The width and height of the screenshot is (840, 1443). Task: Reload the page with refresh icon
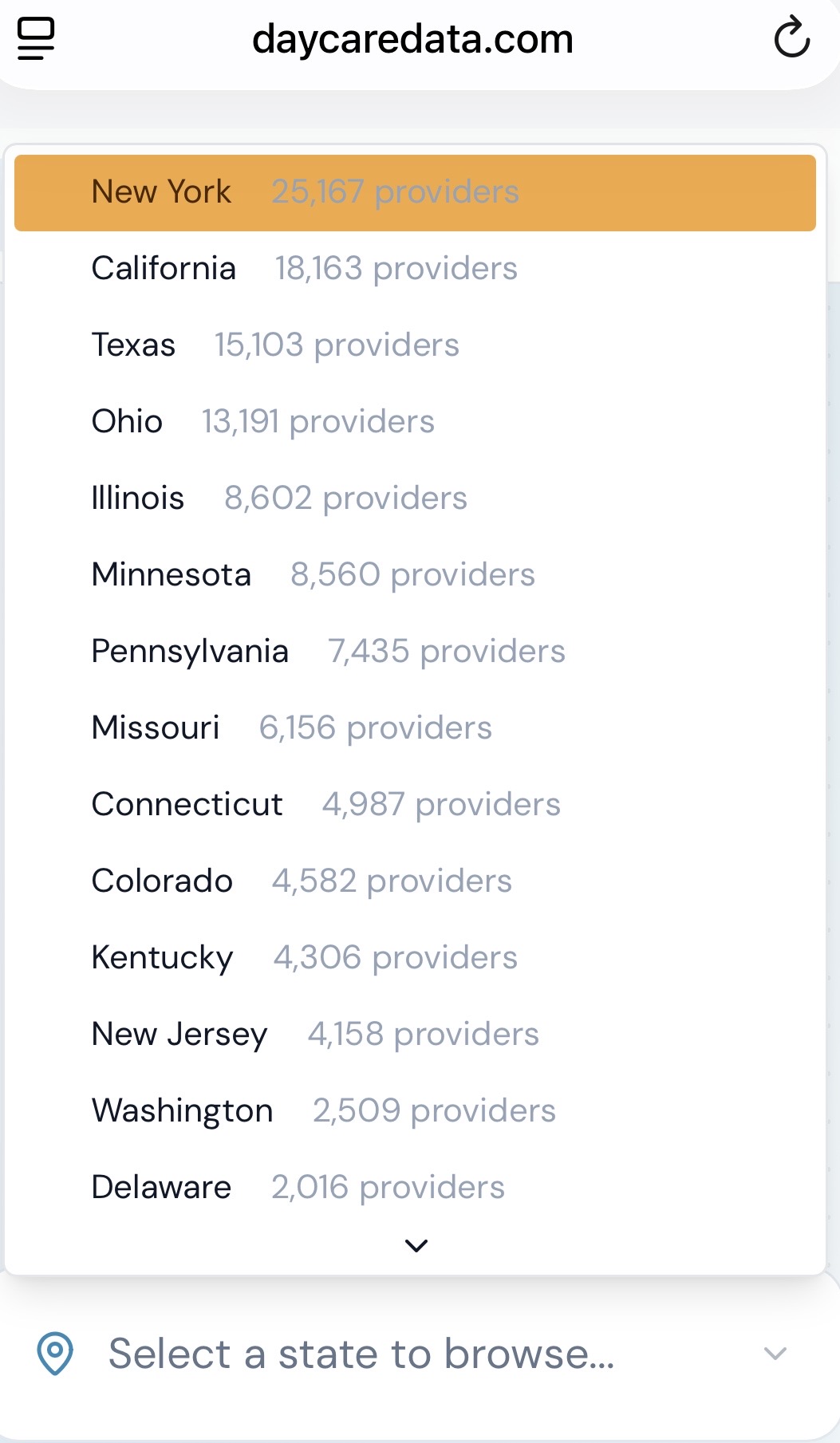tap(791, 38)
